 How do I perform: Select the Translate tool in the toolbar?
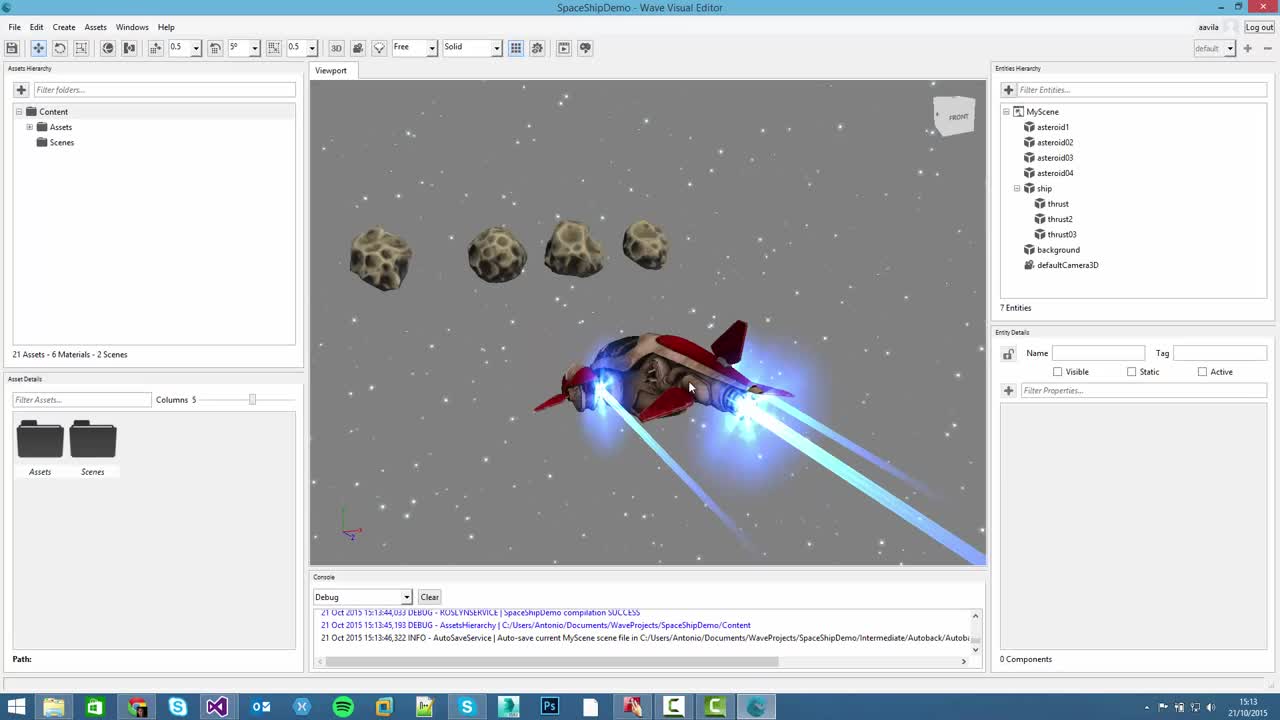tap(38, 47)
